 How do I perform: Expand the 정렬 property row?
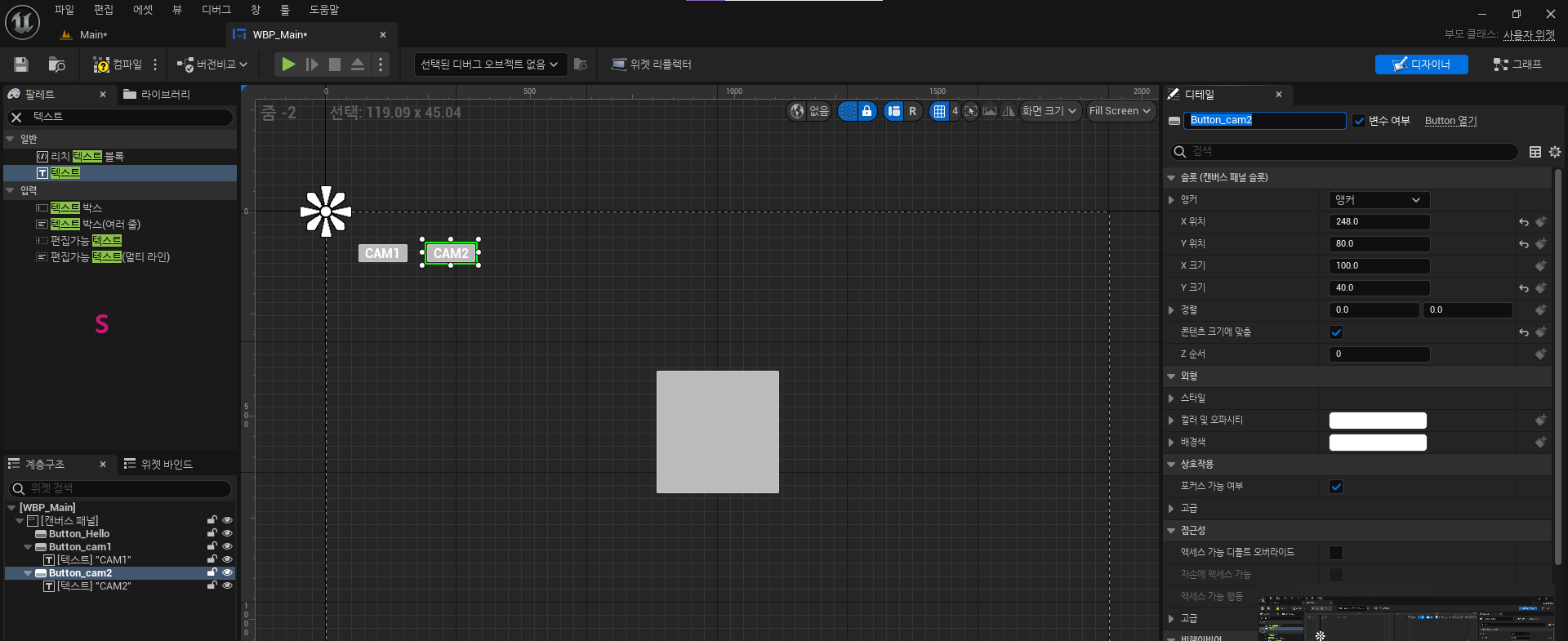click(x=1171, y=310)
